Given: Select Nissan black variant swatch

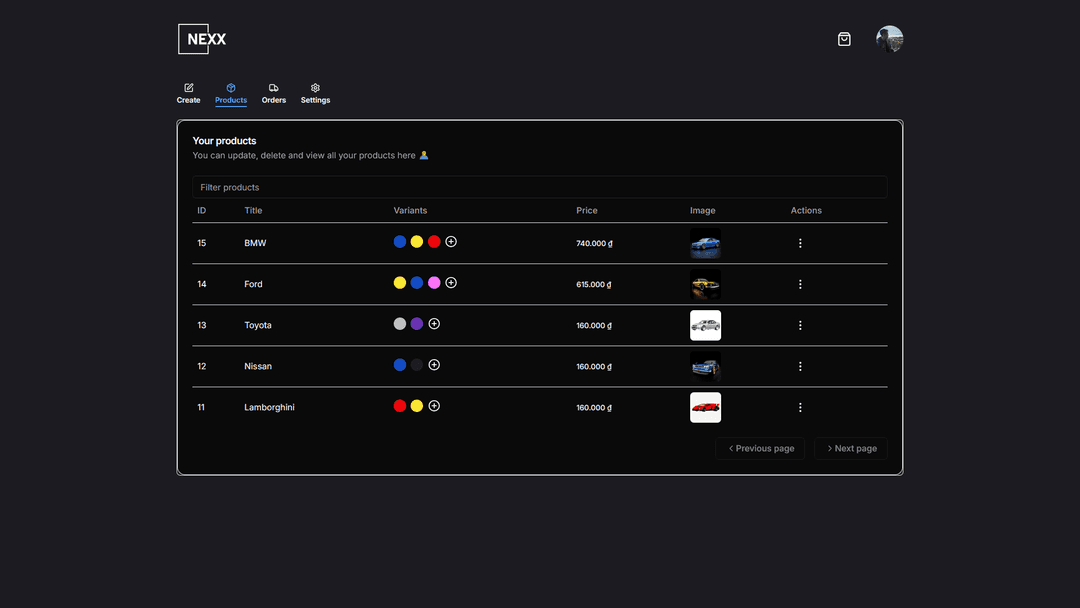Looking at the screenshot, I should pos(417,365).
